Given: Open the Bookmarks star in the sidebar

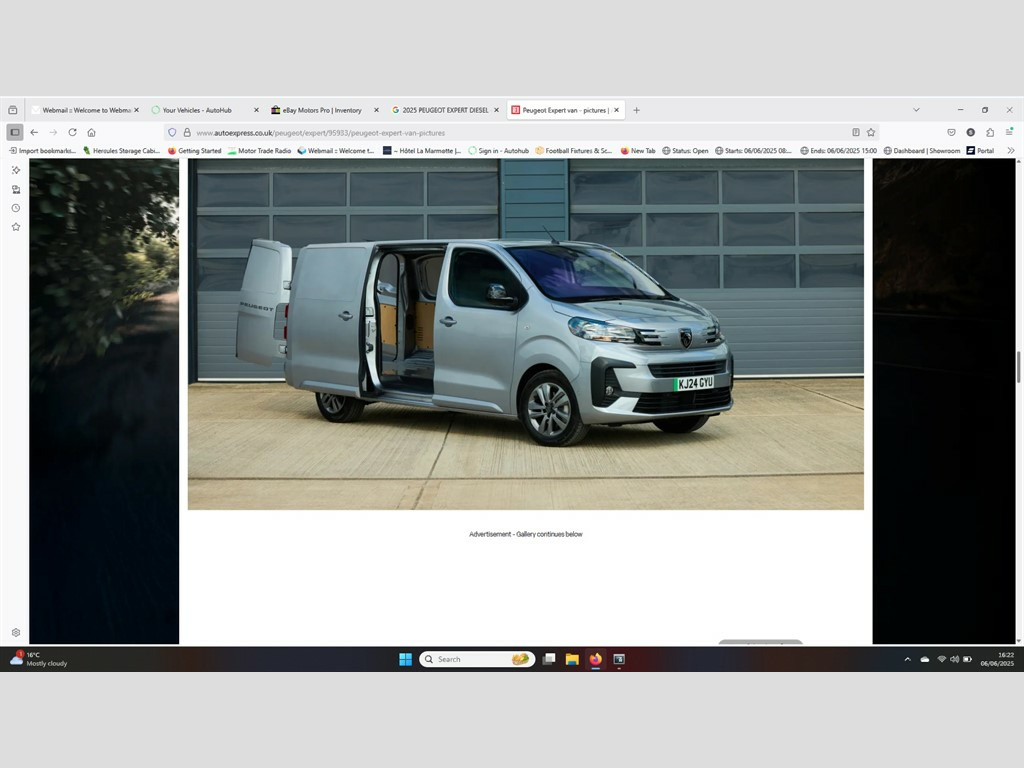Looking at the screenshot, I should (x=15, y=227).
